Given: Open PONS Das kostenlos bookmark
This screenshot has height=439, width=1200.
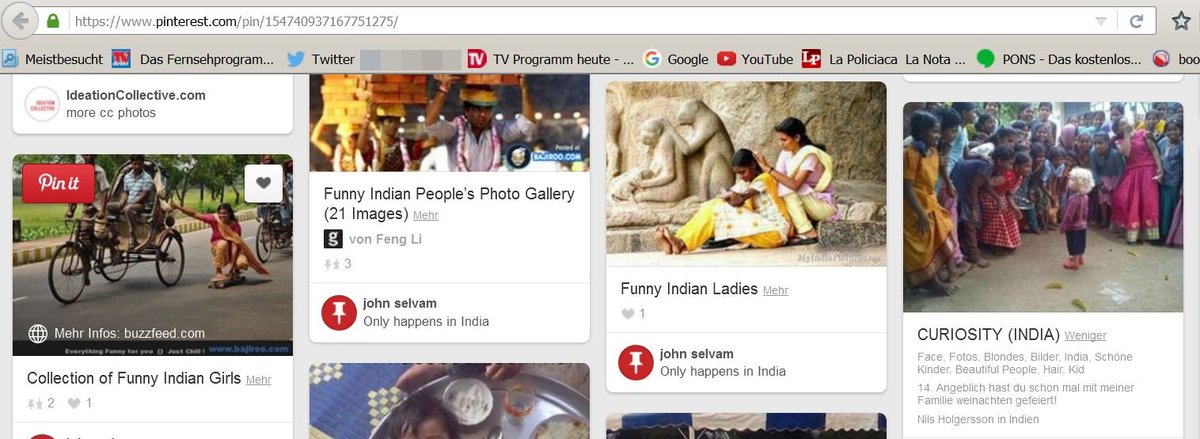Looking at the screenshot, I should [x=1058, y=59].
